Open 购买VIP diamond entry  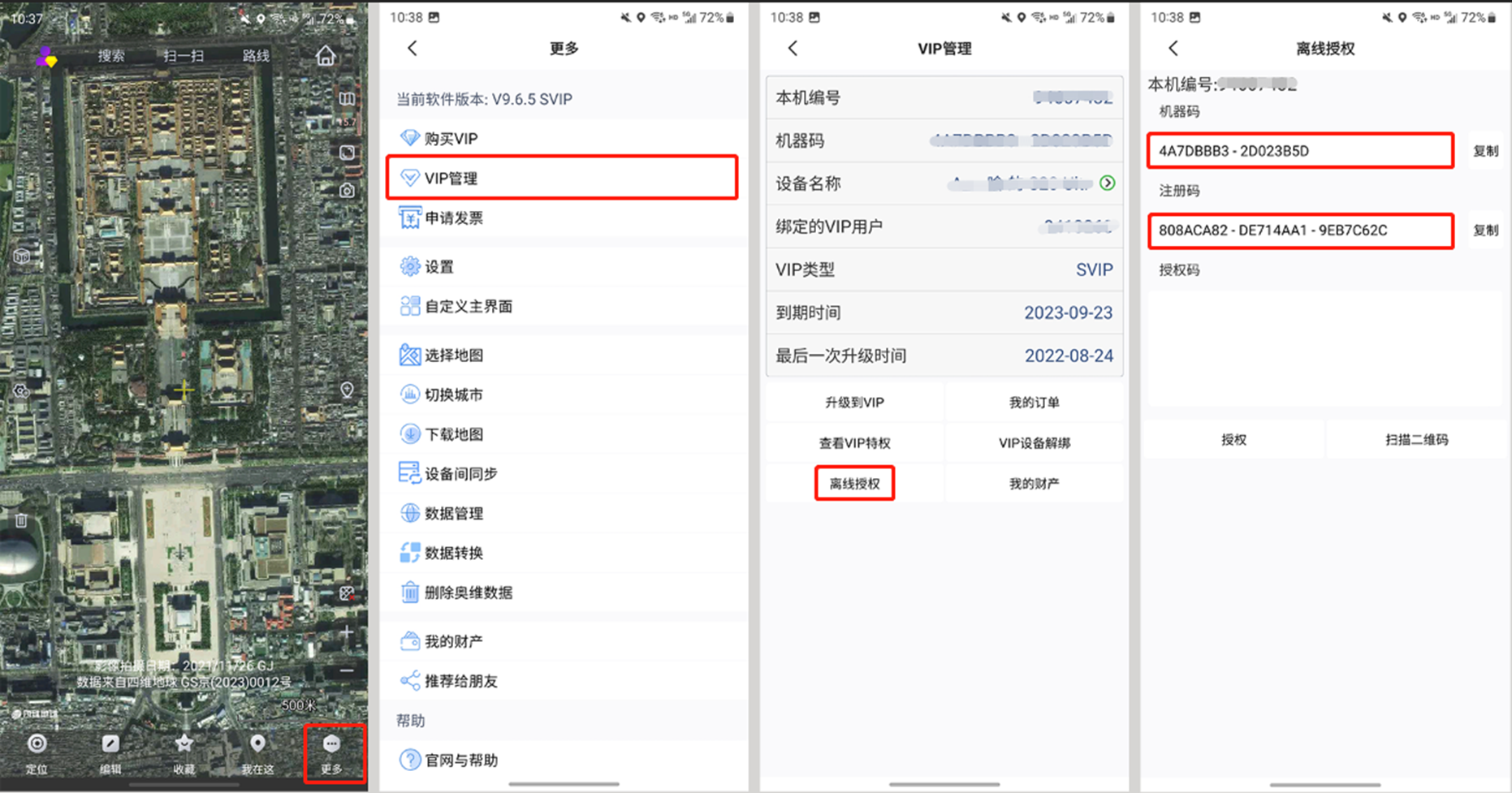pos(564,138)
